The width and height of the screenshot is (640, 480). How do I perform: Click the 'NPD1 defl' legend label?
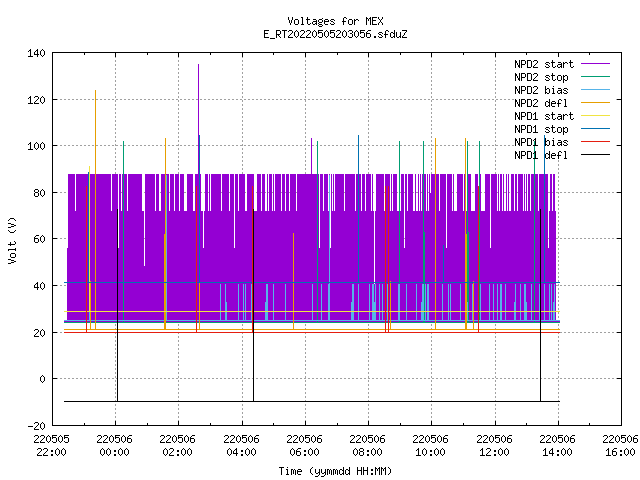pyautogui.click(x=541, y=156)
